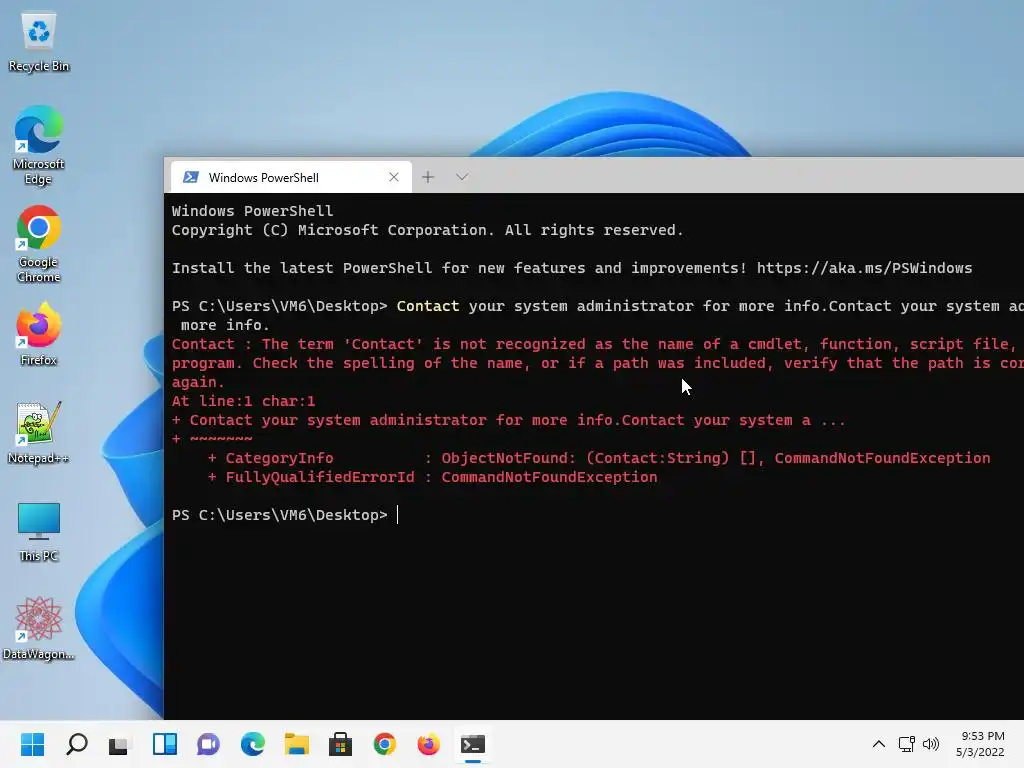Click 'Windows PowerShell' header line in terminal
The height and width of the screenshot is (768, 1024).
tap(252, 211)
